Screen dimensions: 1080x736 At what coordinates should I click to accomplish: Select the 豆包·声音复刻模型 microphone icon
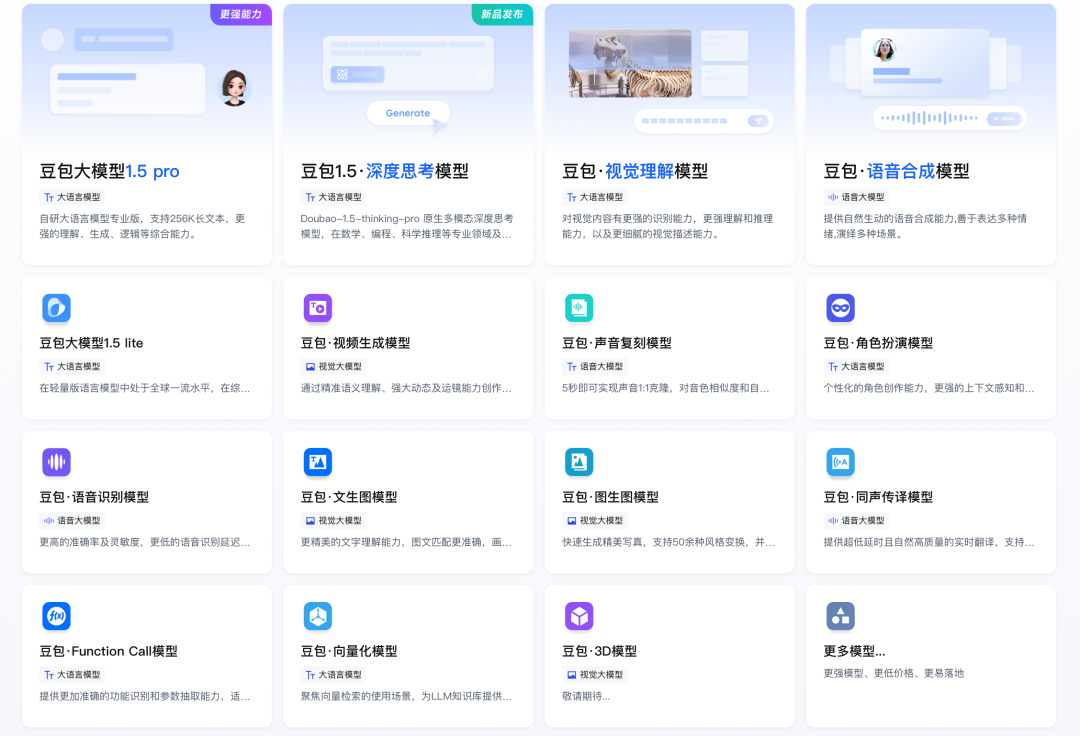578,308
